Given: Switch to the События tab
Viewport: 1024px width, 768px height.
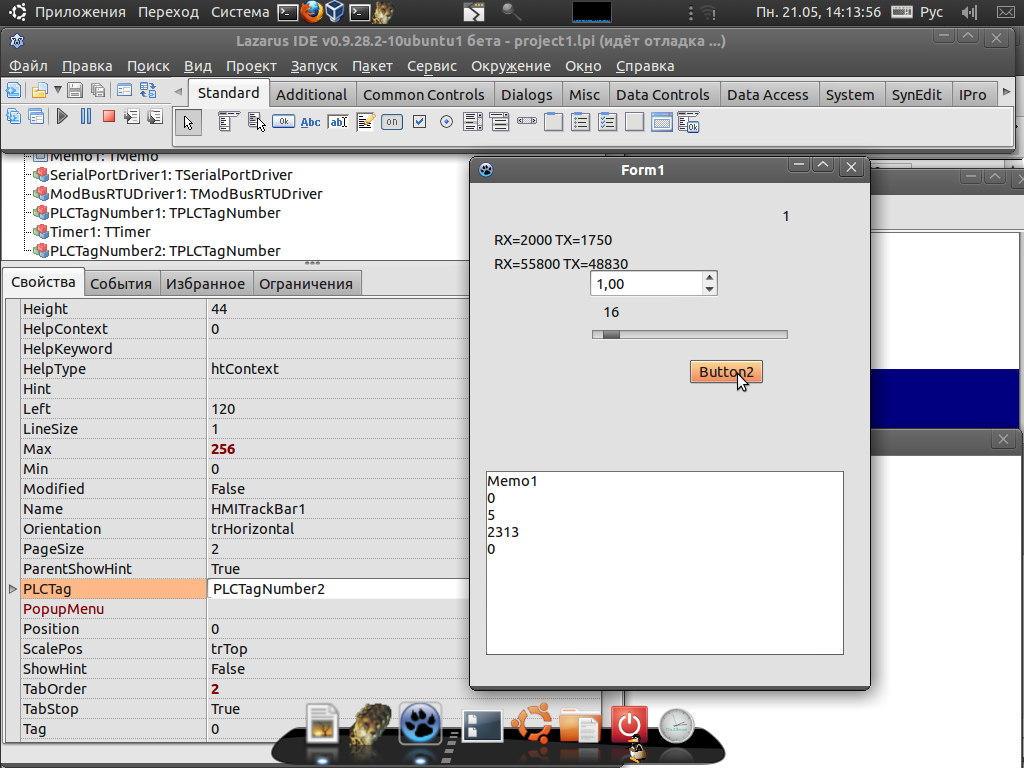Looking at the screenshot, I should coord(121,283).
